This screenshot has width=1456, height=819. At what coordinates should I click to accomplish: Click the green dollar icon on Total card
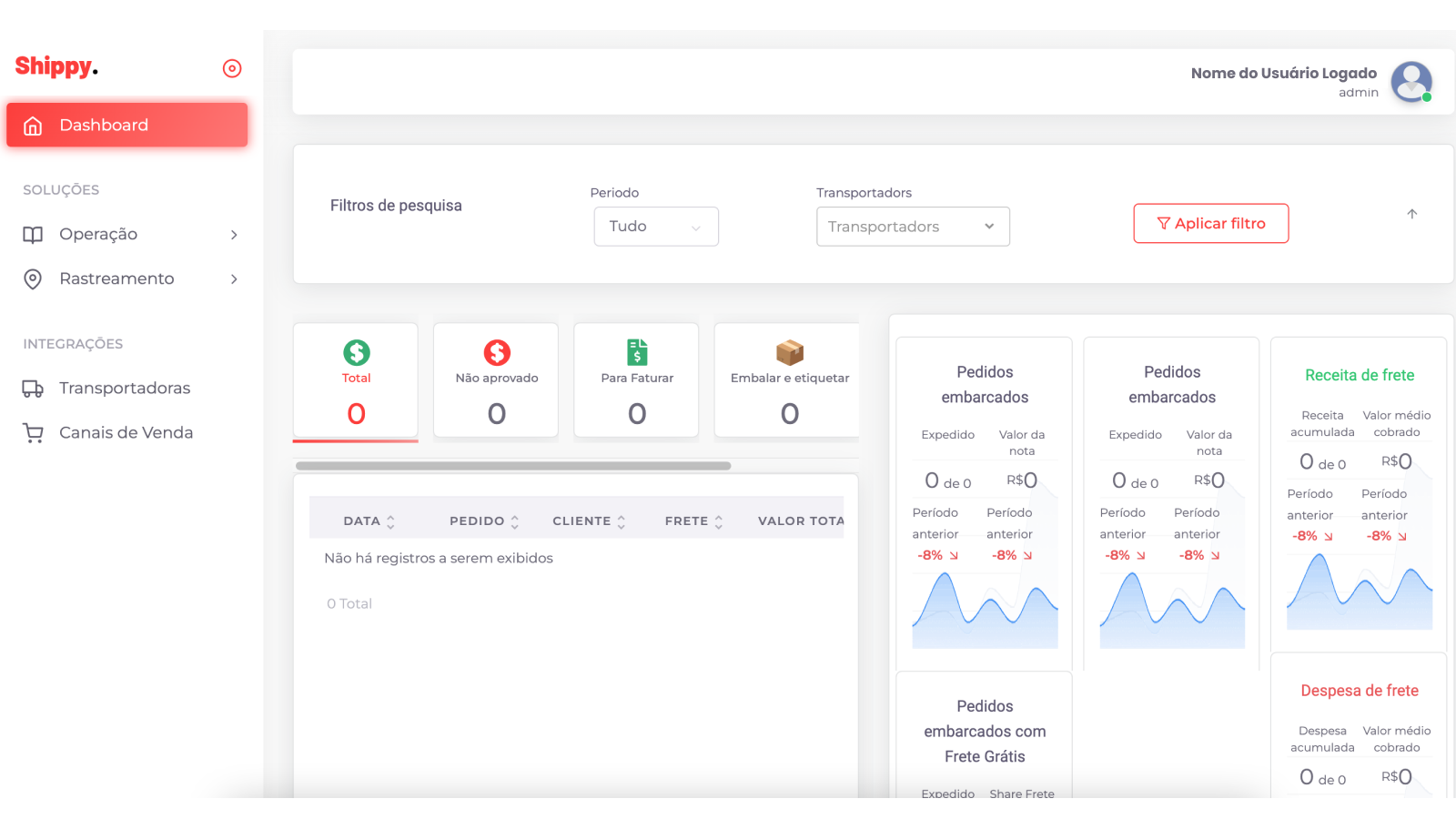point(356,353)
